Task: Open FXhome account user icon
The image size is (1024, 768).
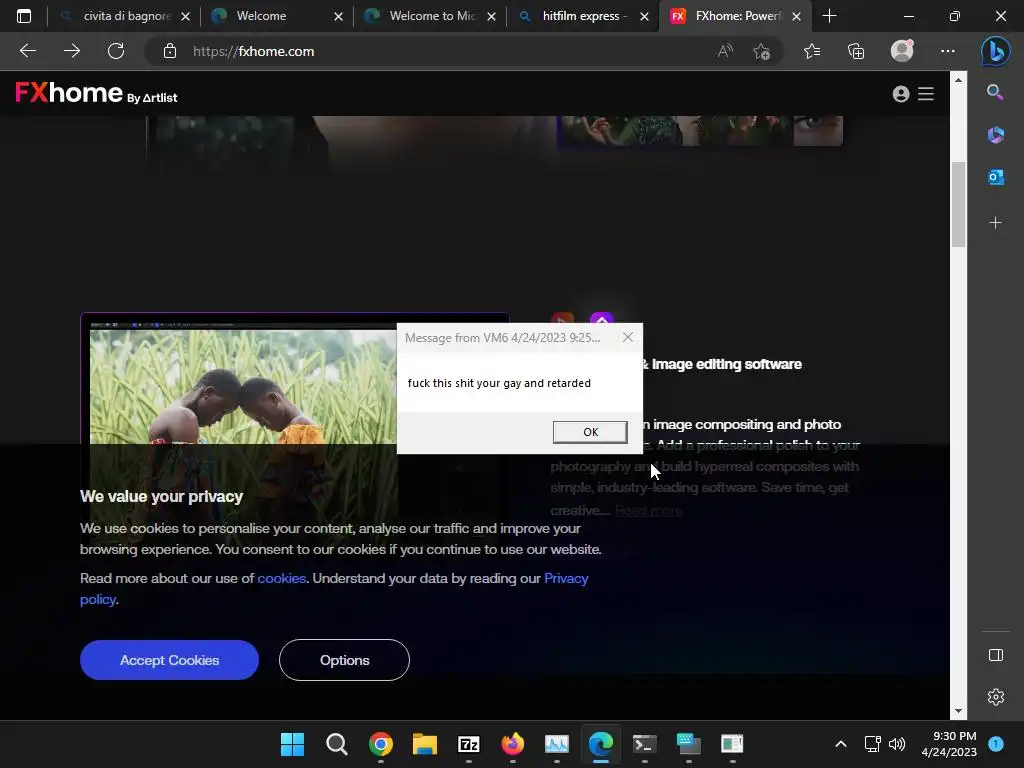Action: [x=901, y=94]
